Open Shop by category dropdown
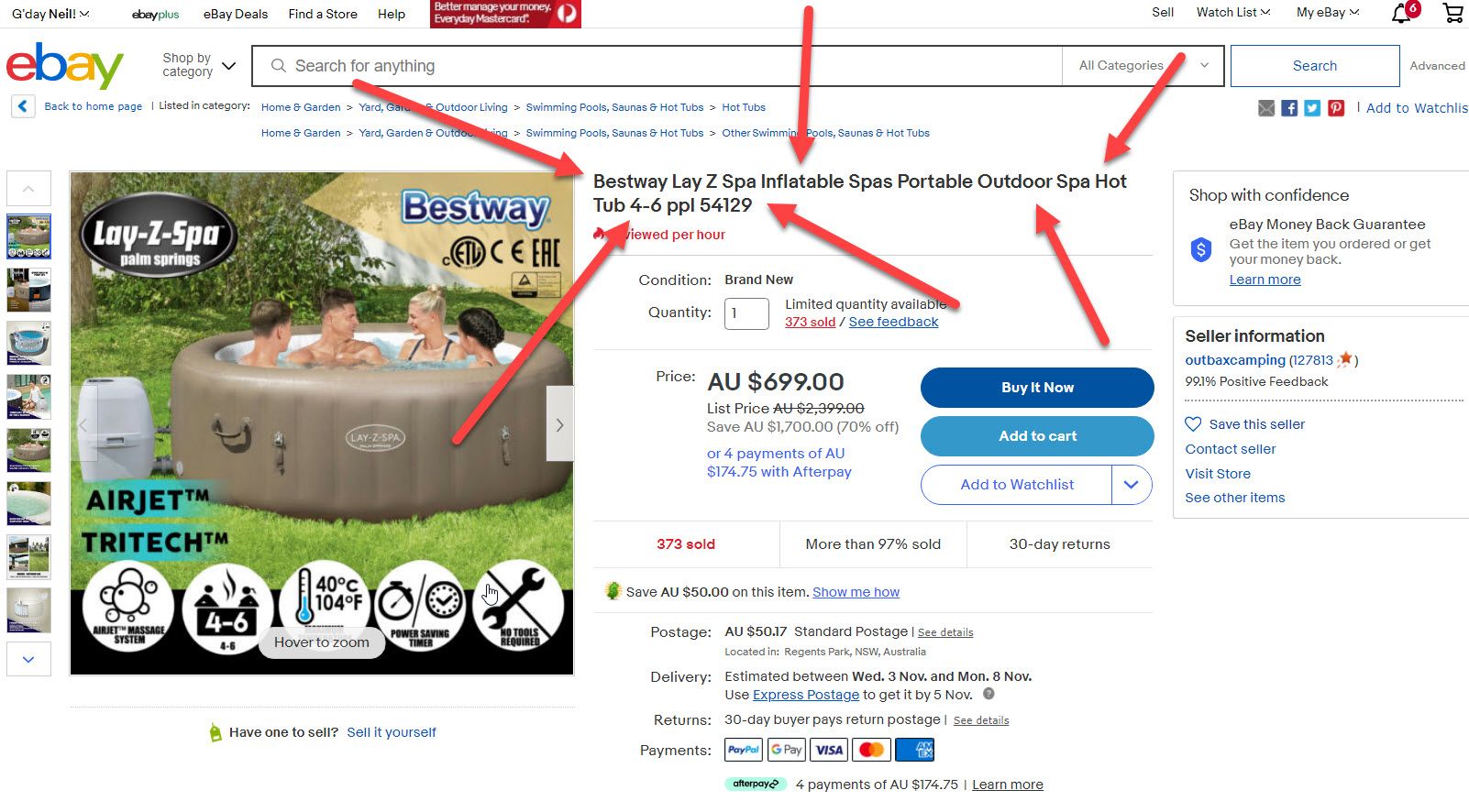The width and height of the screenshot is (1469, 812). coord(199,65)
